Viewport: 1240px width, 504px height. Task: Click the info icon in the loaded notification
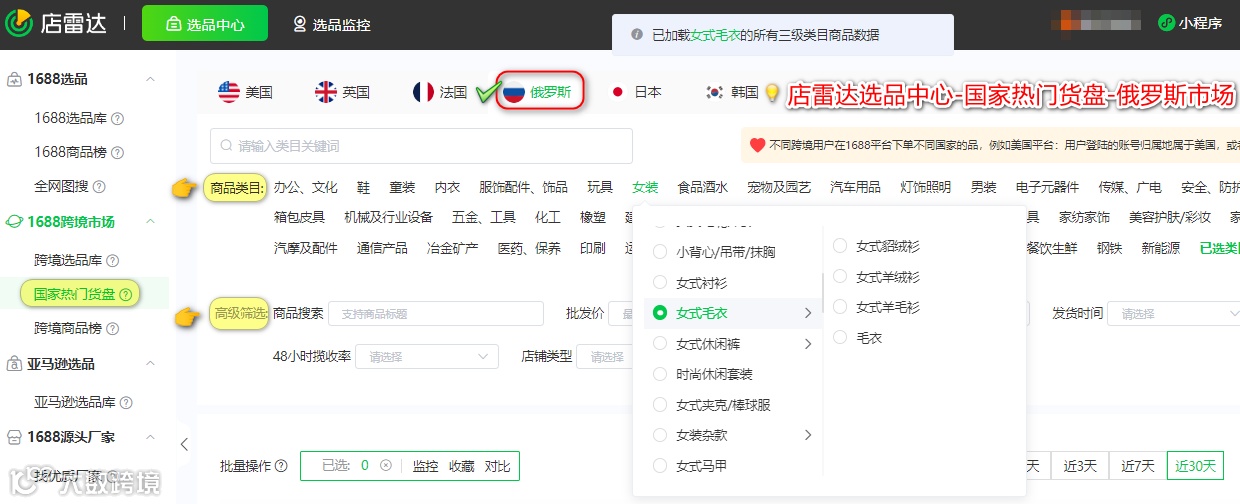(x=637, y=34)
